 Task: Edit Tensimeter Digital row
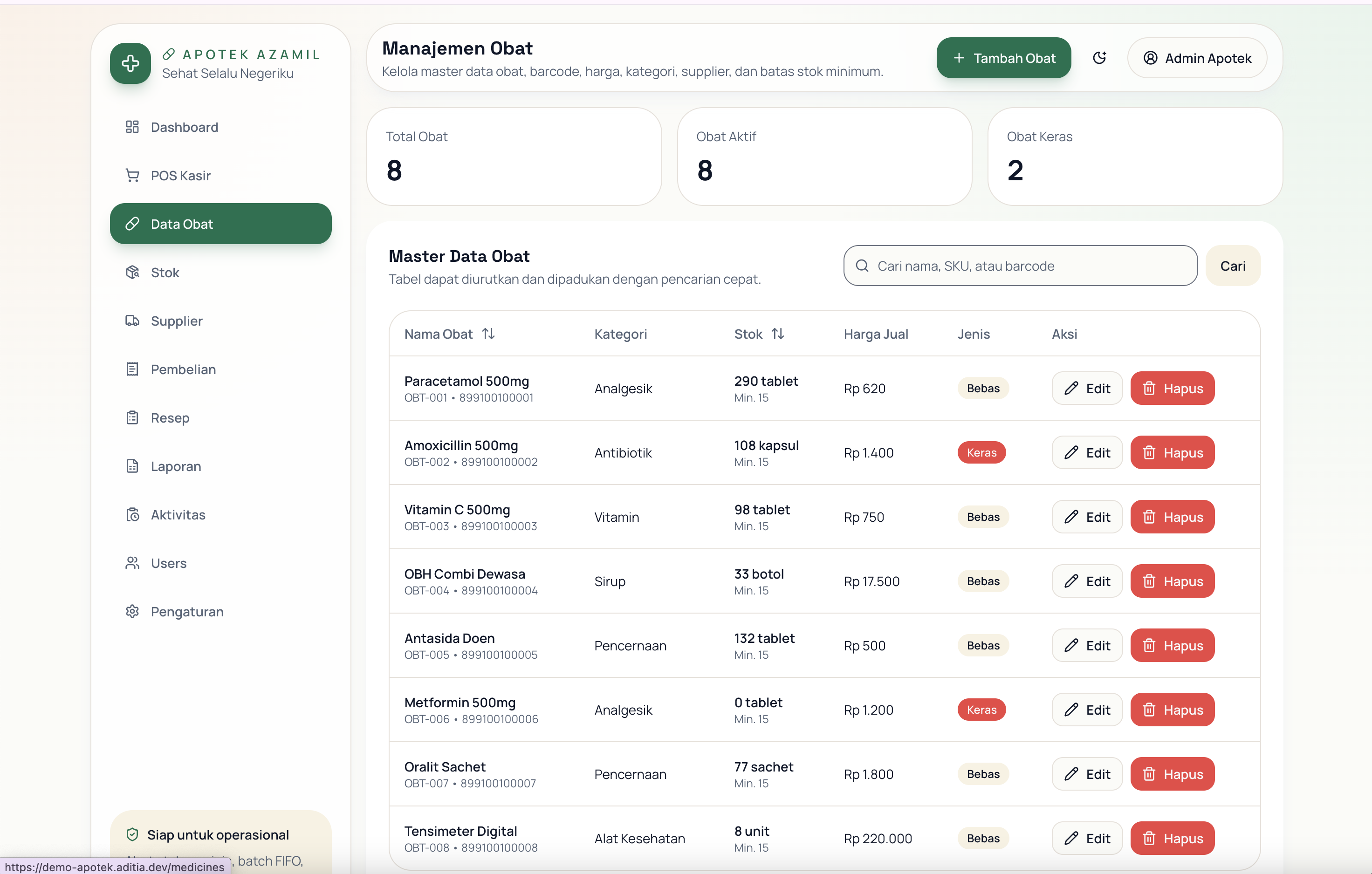coord(1086,838)
